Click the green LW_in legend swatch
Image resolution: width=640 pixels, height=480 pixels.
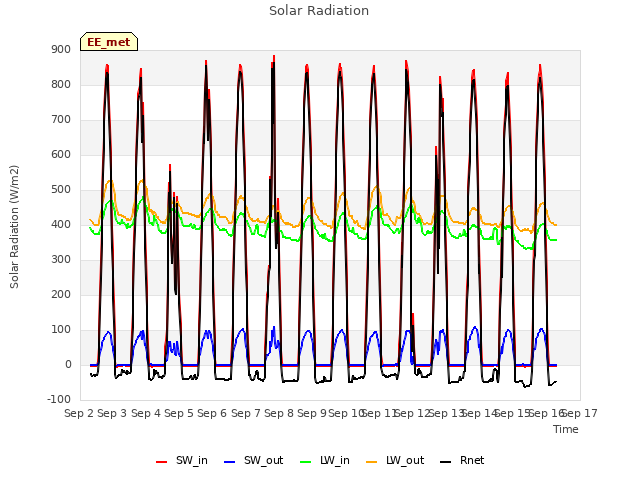tap(306, 462)
